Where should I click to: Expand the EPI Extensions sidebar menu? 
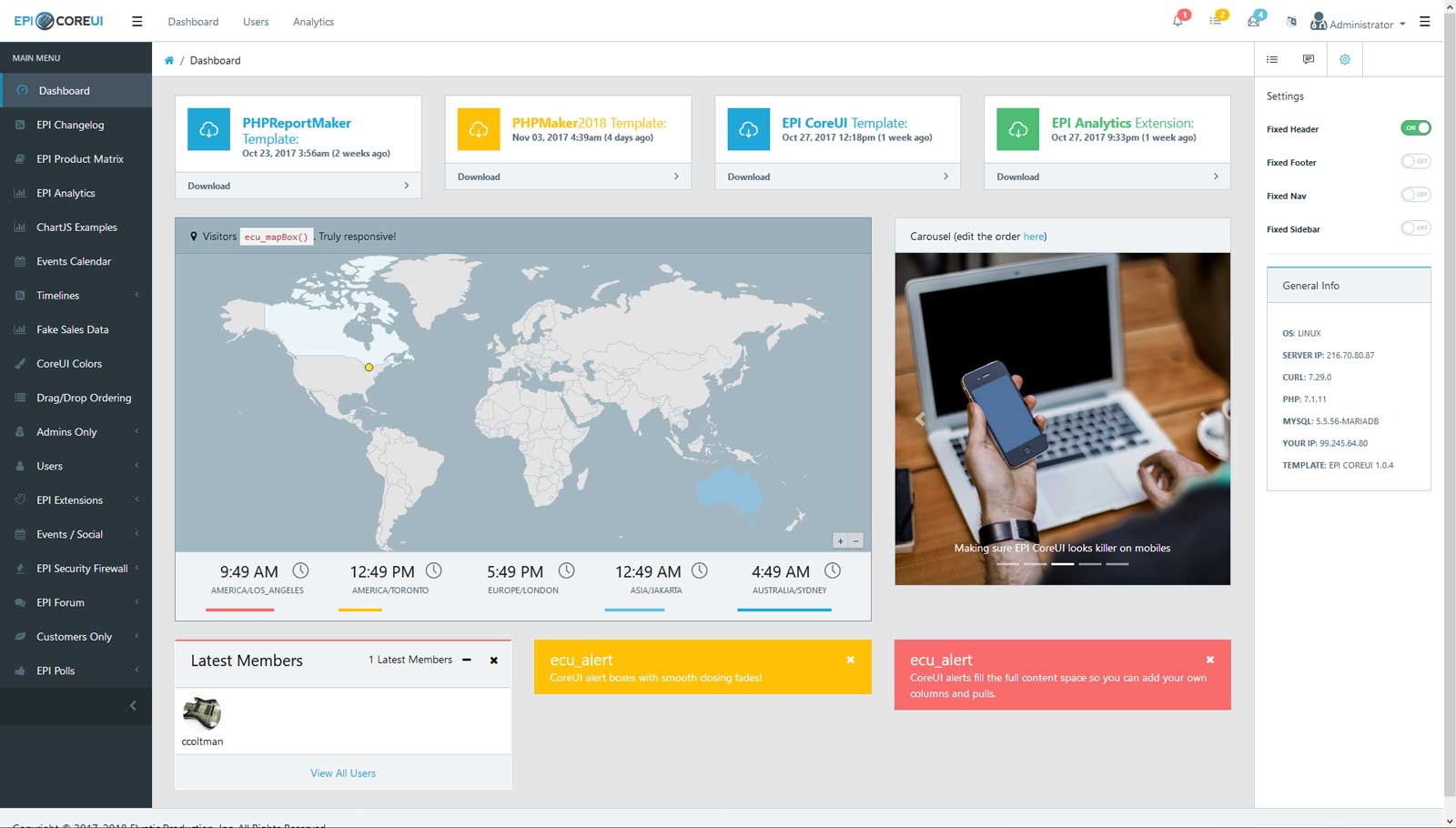(76, 500)
